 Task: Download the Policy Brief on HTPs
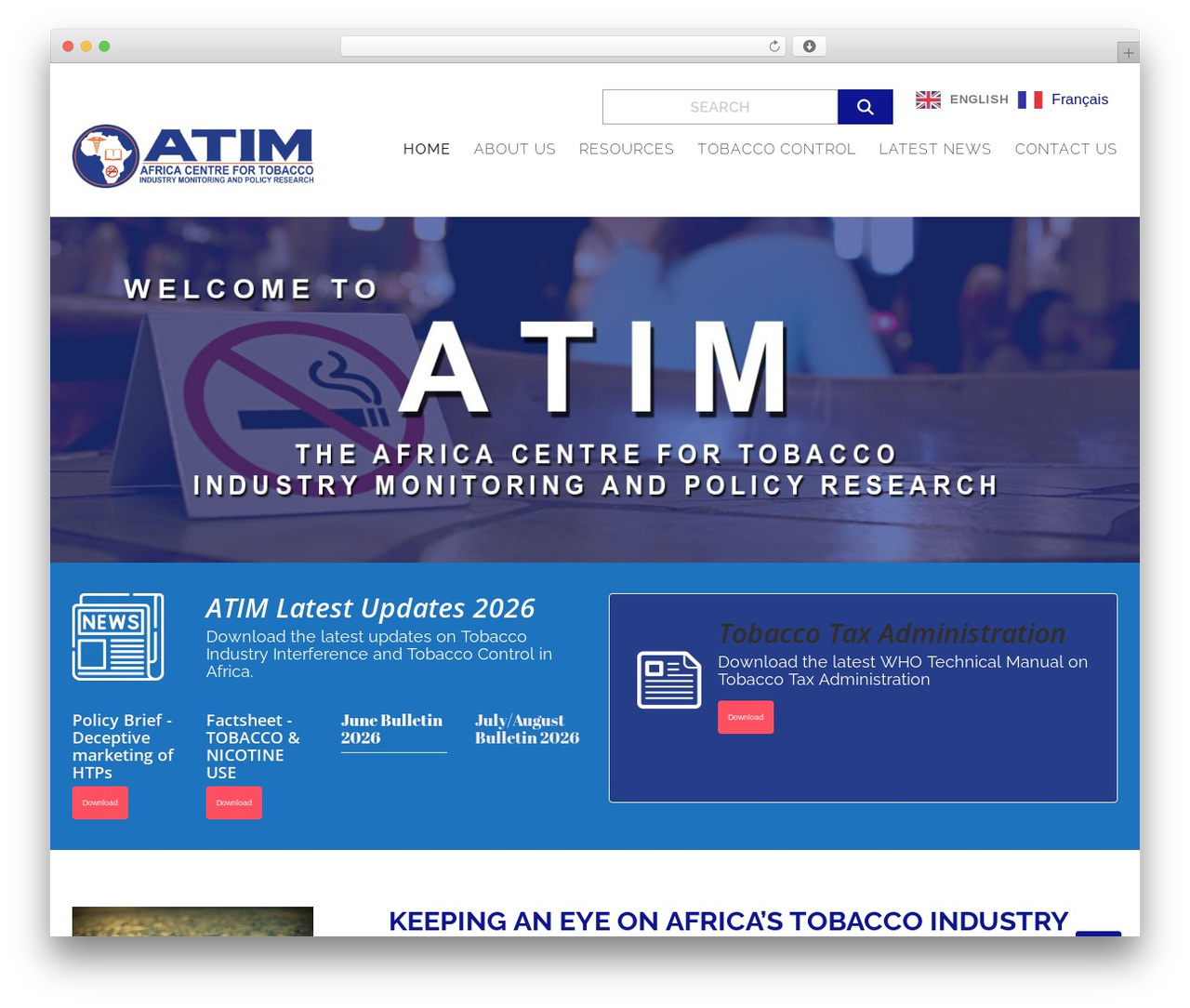(100, 802)
